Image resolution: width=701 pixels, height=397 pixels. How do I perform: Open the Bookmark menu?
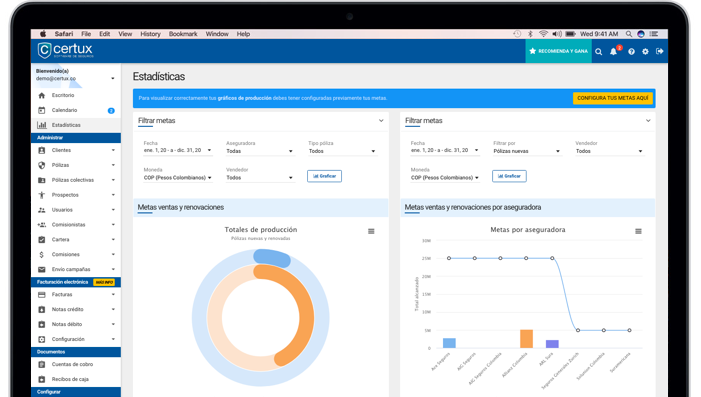click(183, 34)
